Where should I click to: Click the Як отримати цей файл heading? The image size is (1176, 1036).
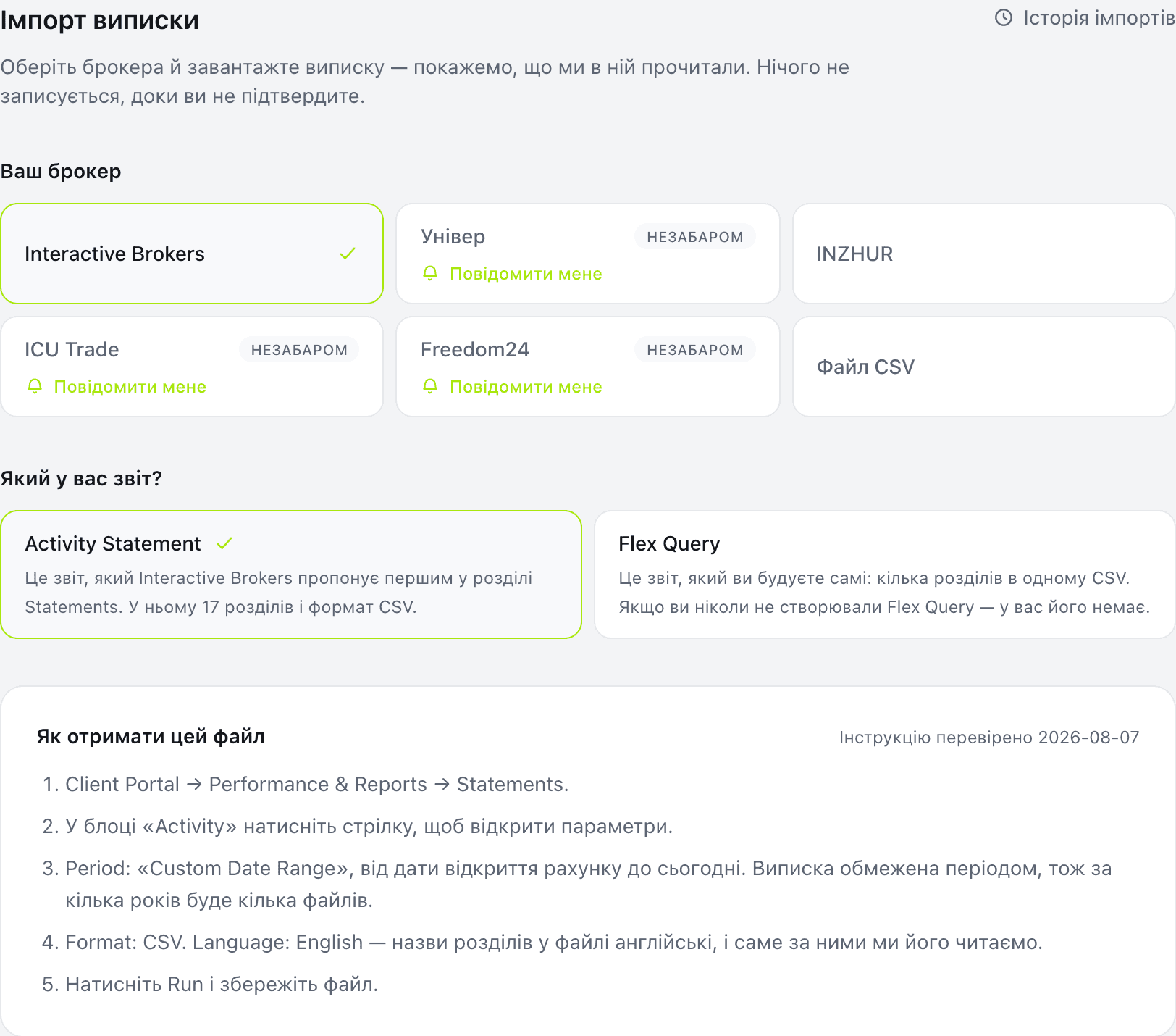[x=151, y=737]
